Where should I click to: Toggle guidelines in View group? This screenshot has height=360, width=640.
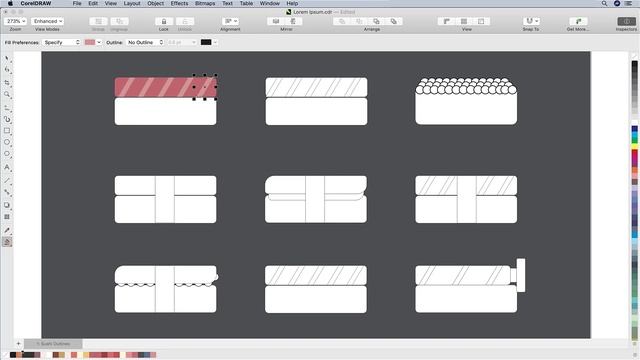coord(481,21)
